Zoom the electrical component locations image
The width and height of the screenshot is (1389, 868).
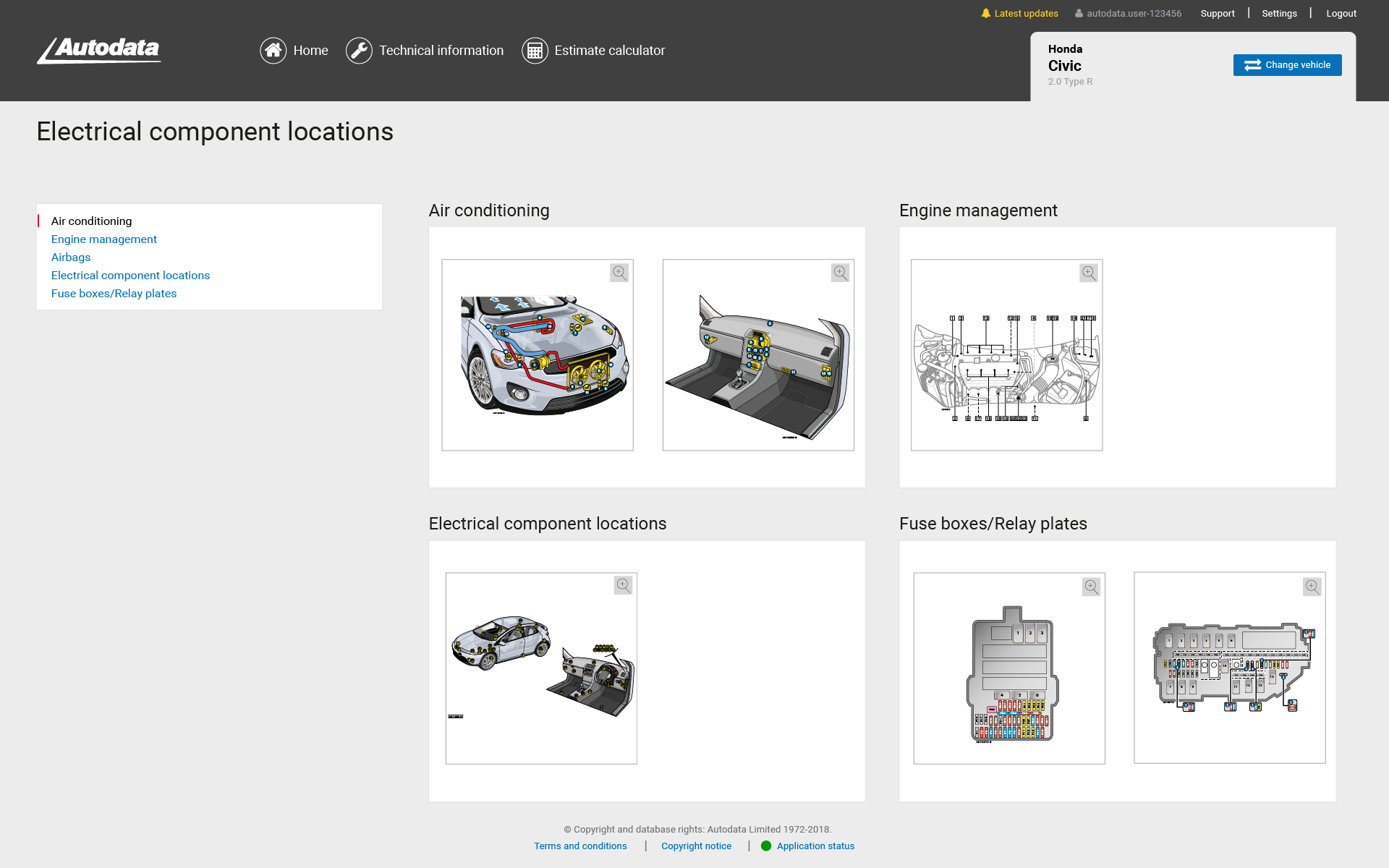point(623,585)
